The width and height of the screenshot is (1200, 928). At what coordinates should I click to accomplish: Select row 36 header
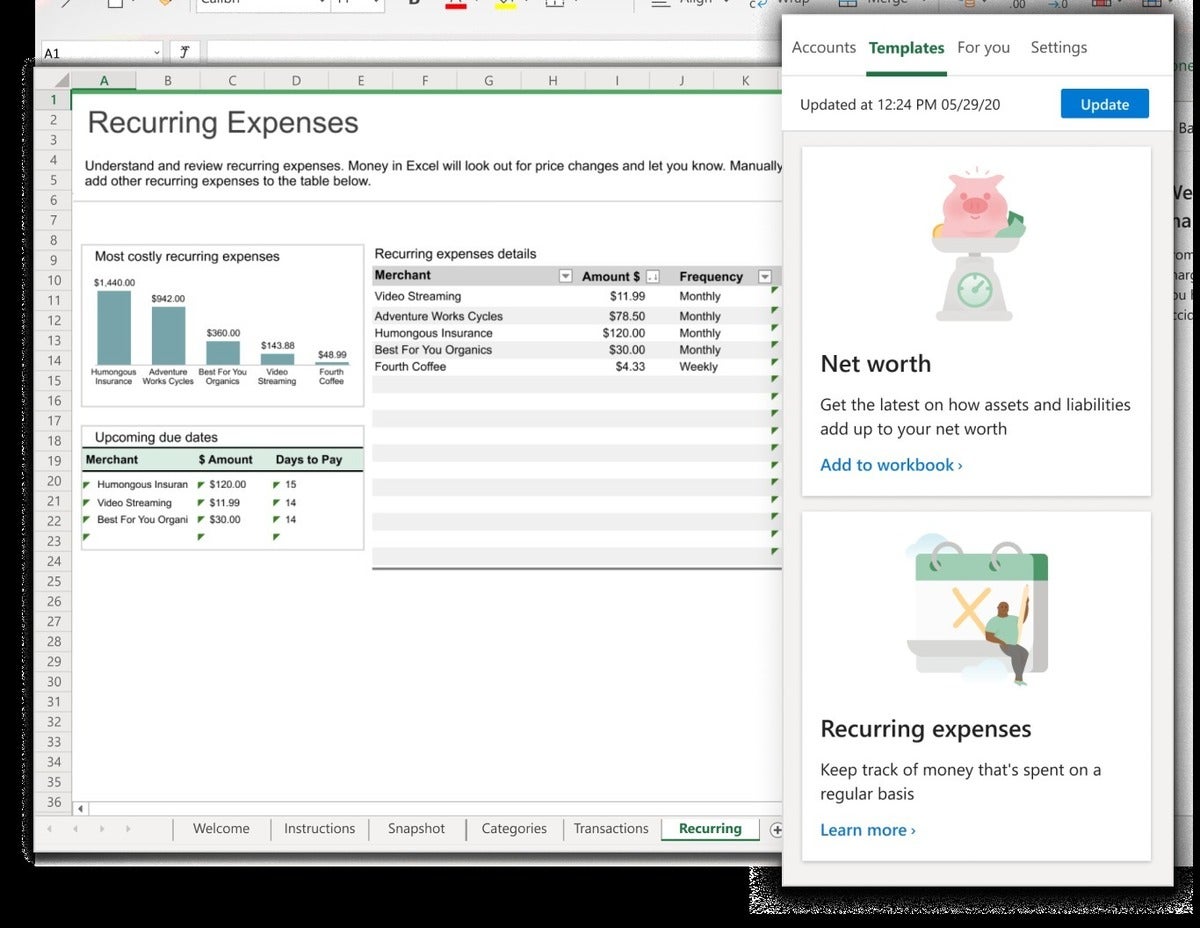pyautogui.click(x=53, y=802)
